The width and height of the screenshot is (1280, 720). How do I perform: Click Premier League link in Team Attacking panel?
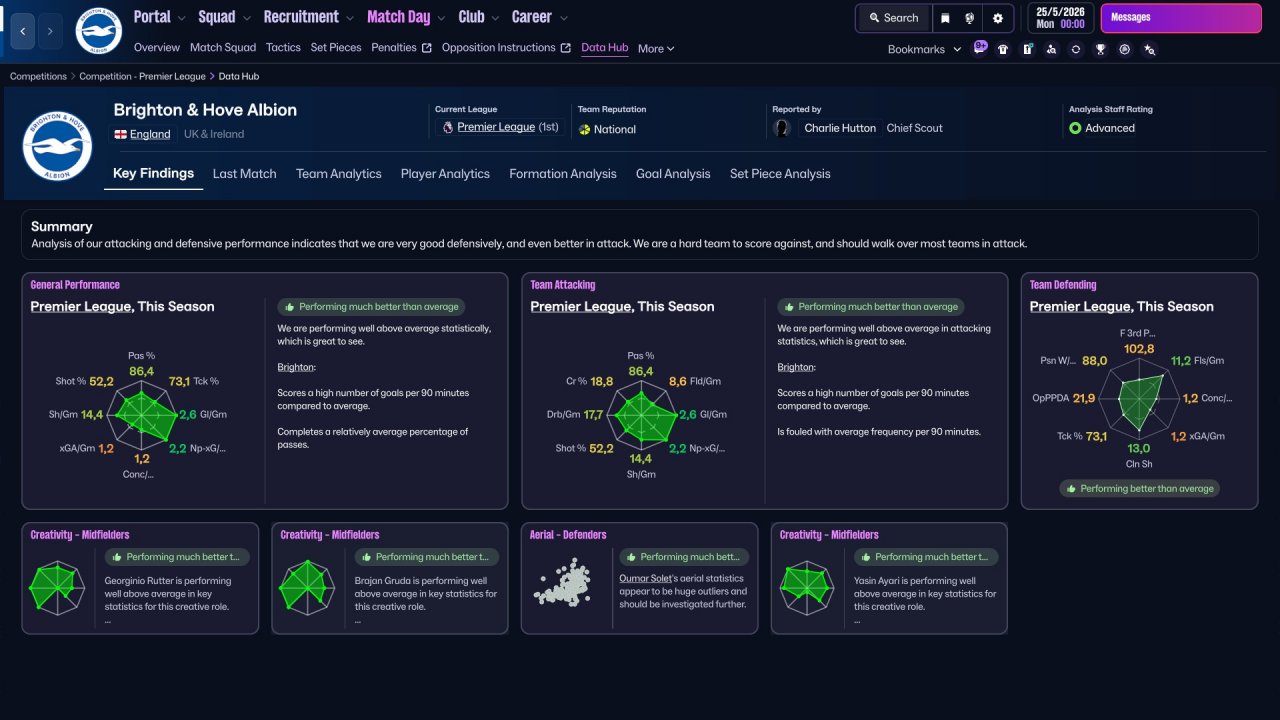pos(581,307)
